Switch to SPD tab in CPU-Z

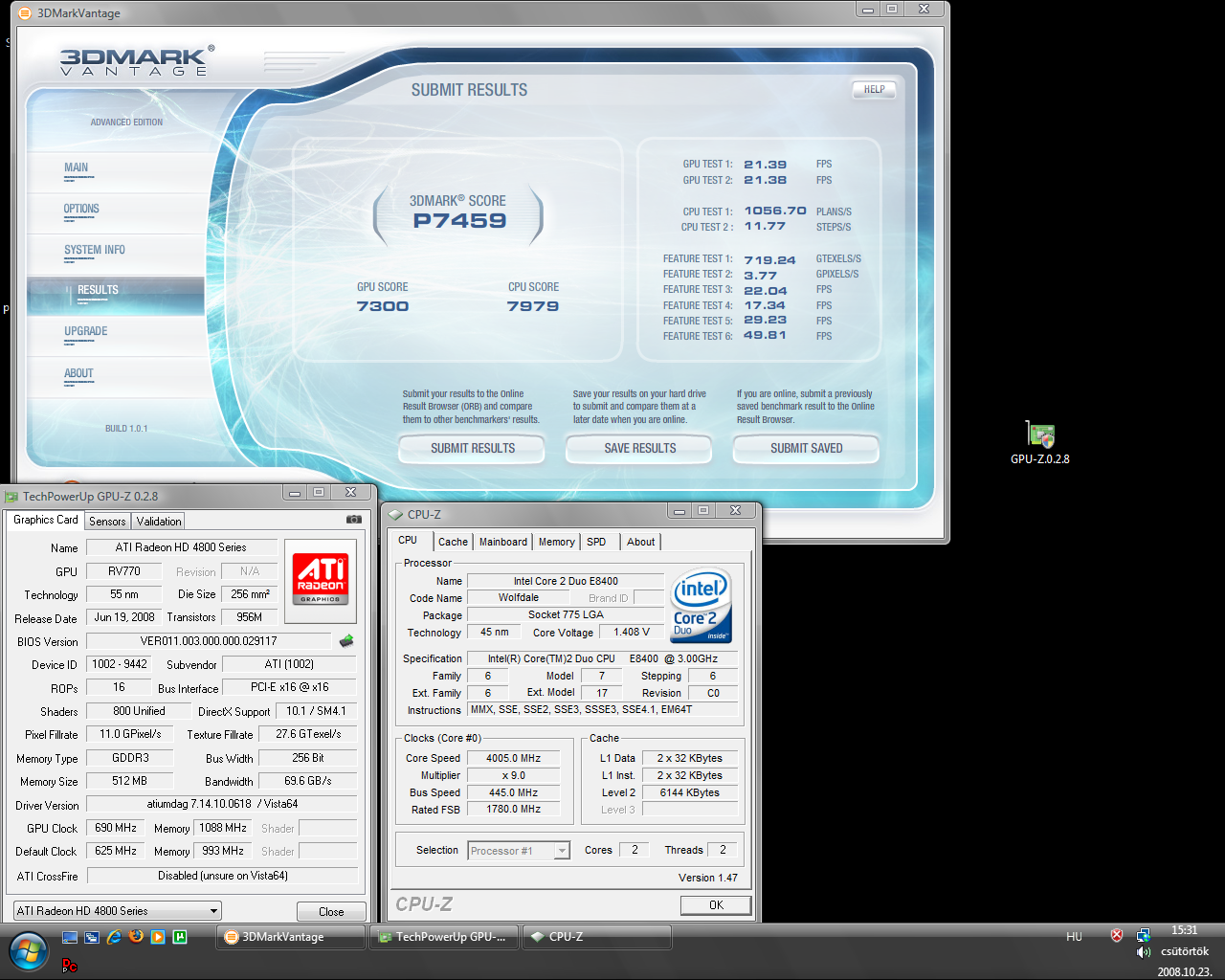(596, 542)
